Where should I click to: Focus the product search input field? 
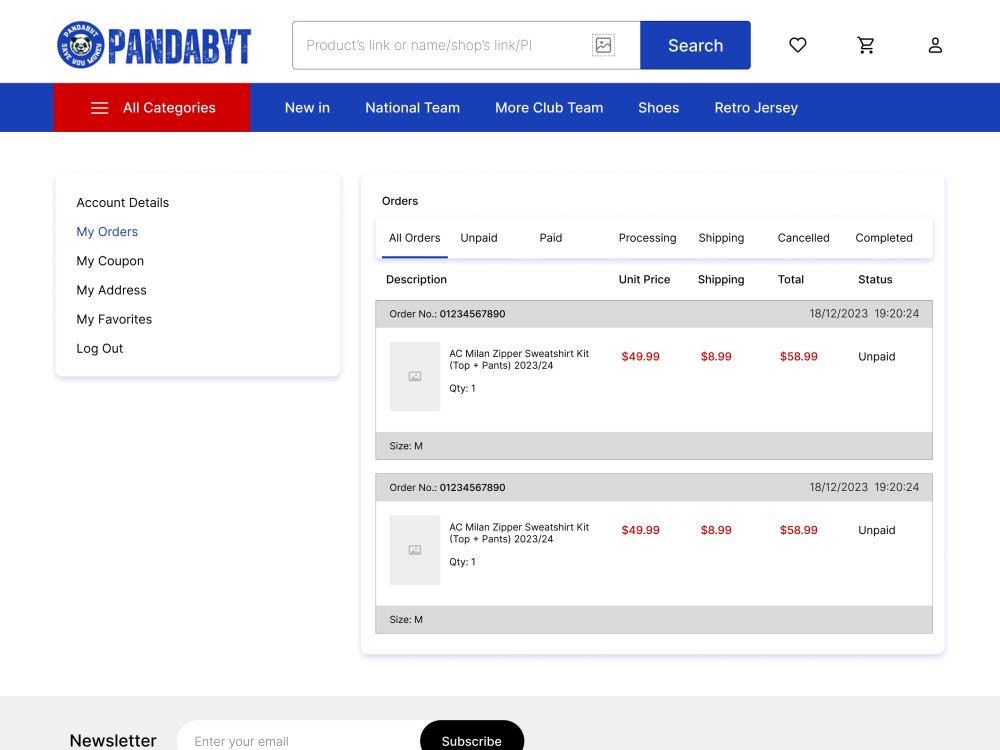[466, 45]
